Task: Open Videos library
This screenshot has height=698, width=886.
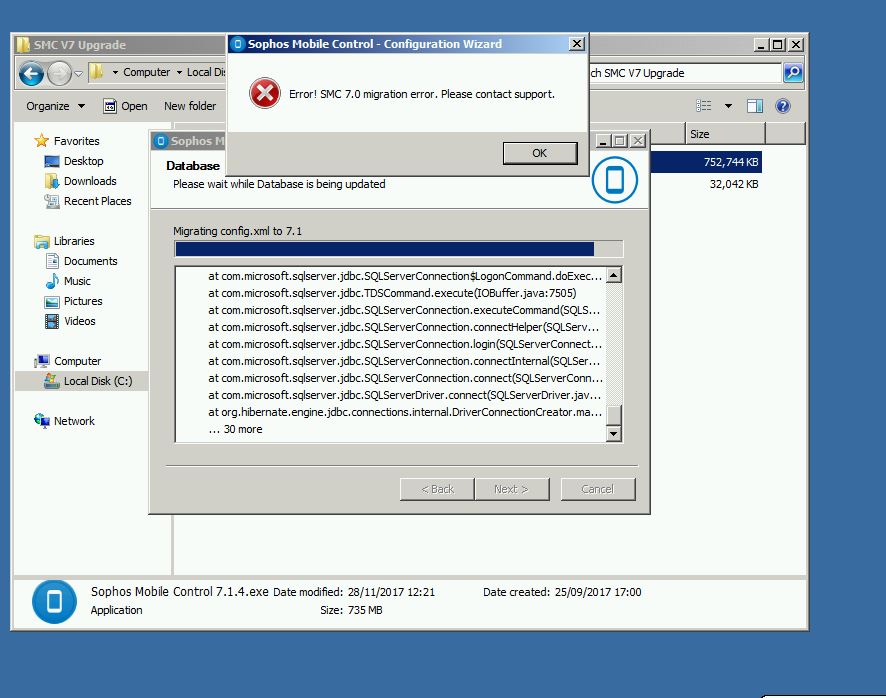Action: 80,321
